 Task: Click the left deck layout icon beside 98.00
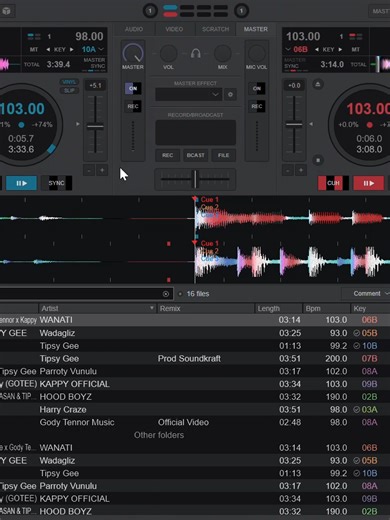tap(34, 36)
